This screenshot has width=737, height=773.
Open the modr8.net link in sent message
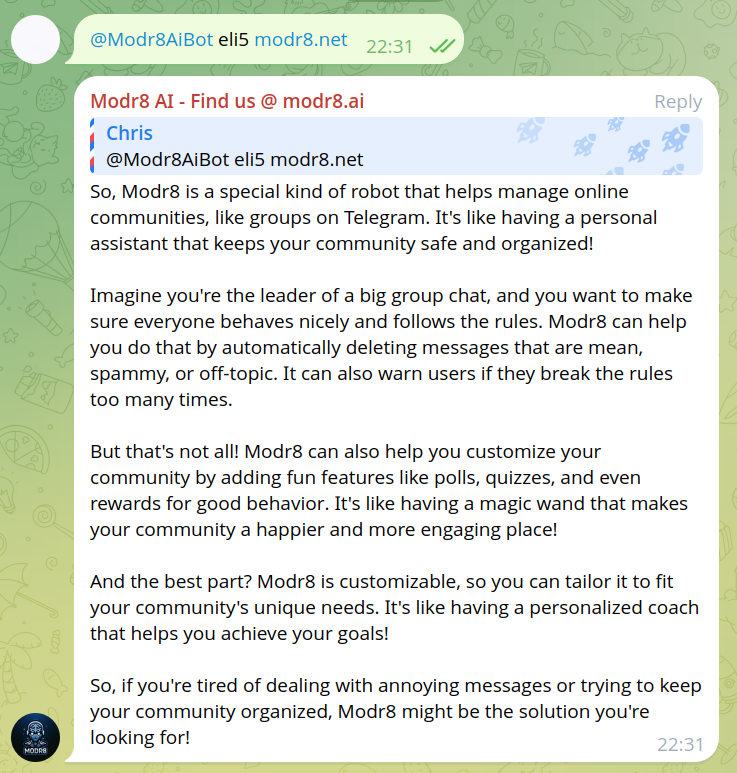301,40
